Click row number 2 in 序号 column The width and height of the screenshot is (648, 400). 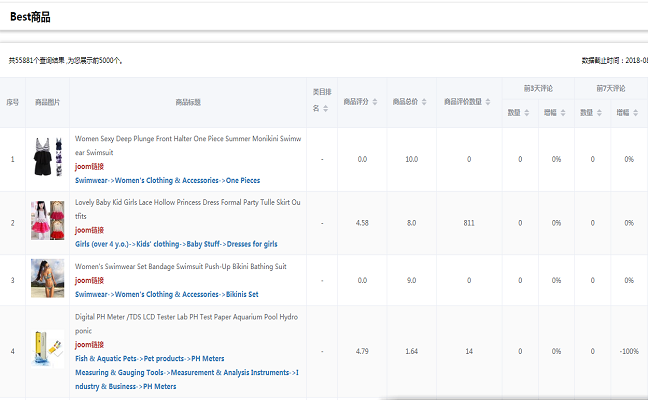[12, 223]
